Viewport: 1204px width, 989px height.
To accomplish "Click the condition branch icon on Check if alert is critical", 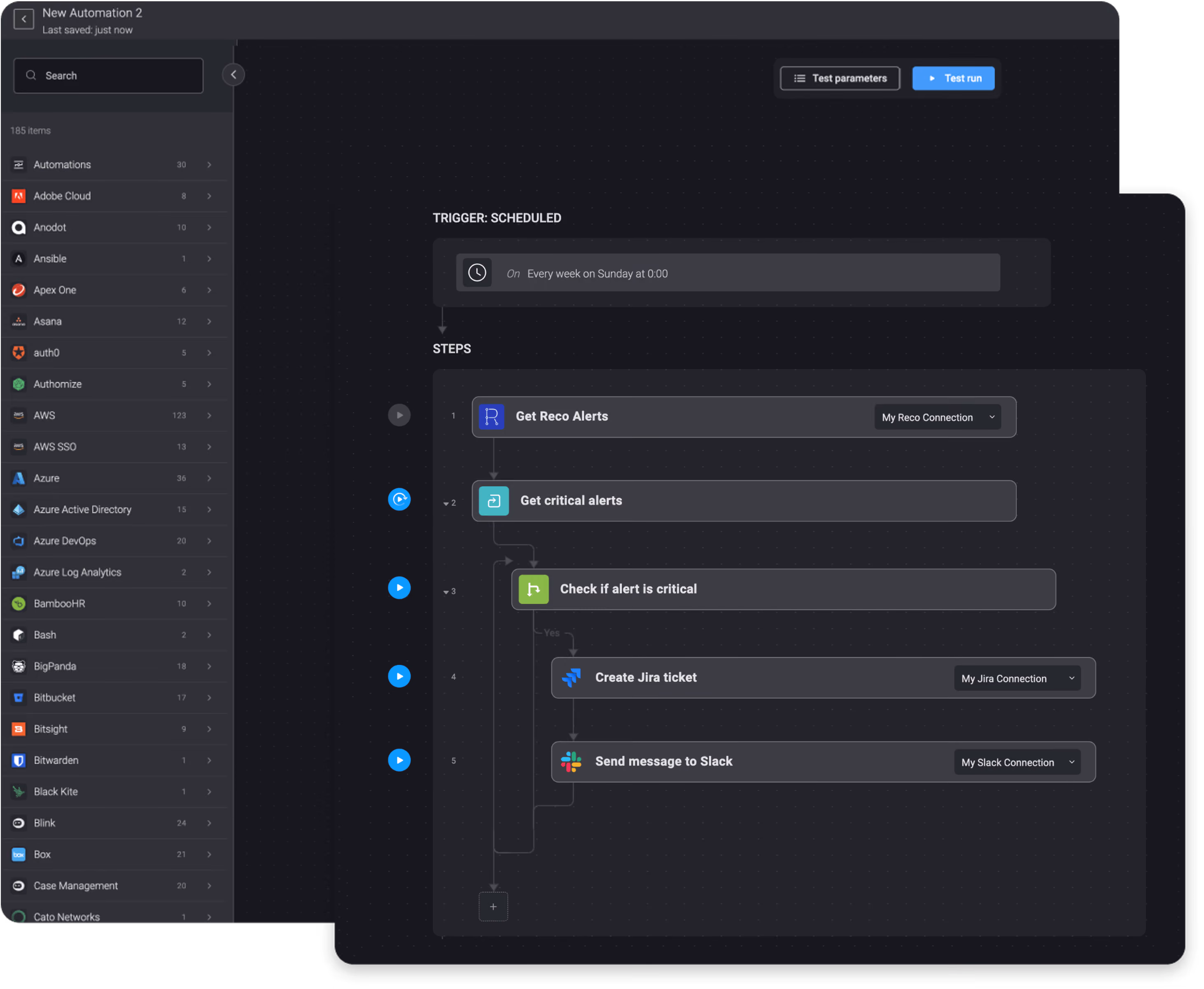I will 534,589.
